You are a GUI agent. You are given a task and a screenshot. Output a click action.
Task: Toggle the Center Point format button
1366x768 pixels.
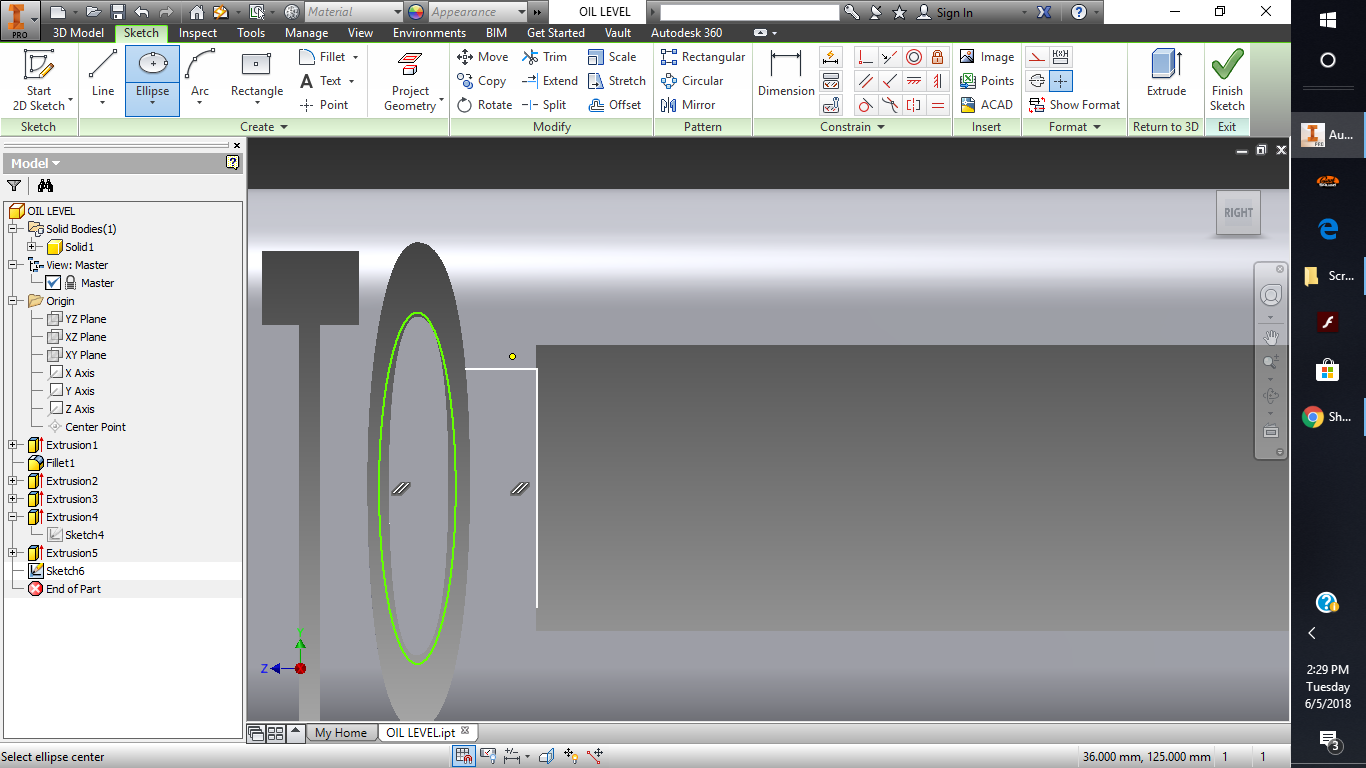(1061, 81)
